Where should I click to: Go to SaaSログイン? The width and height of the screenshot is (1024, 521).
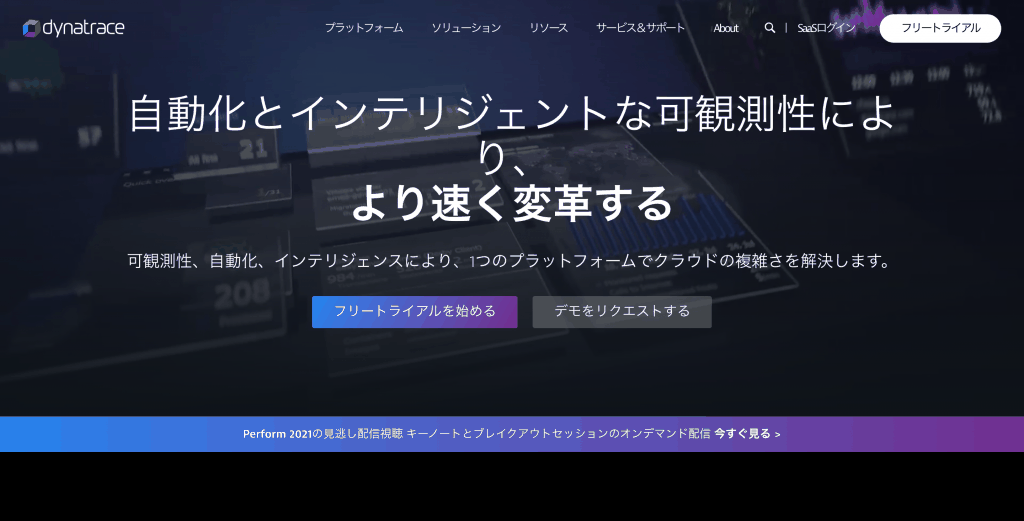[x=827, y=28]
